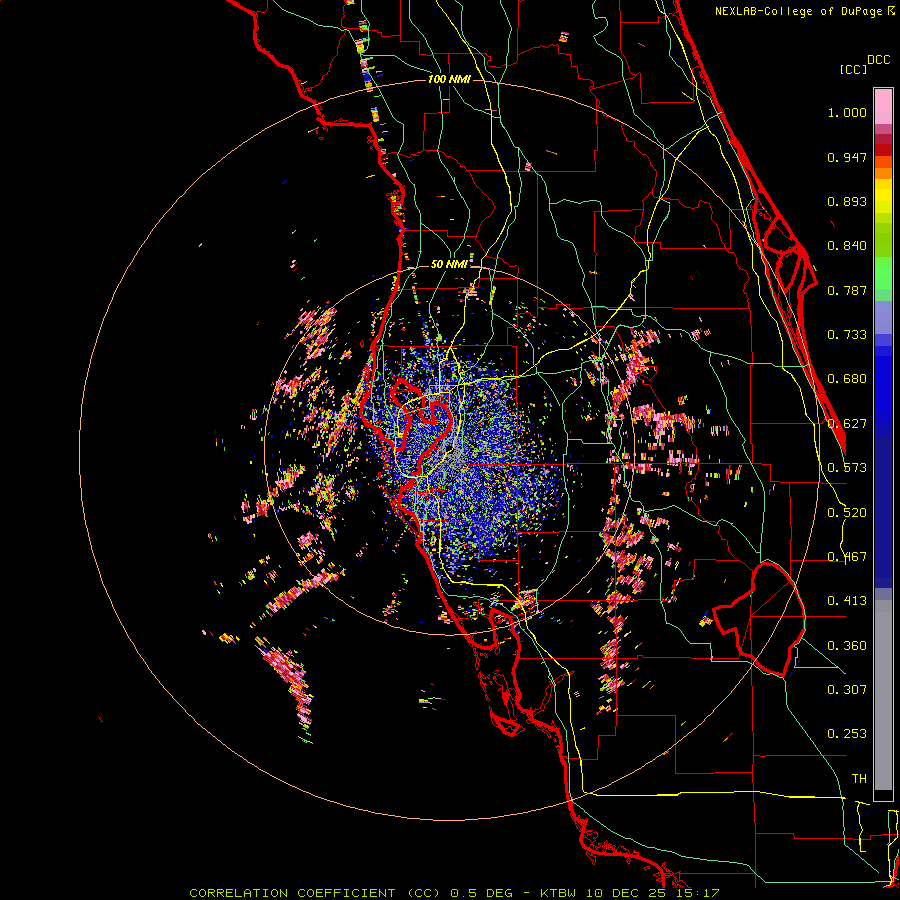The image size is (900, 900).
Task: Click the 0.307 value on the scale
Action: pyautogui.click(x=847, y=690)
